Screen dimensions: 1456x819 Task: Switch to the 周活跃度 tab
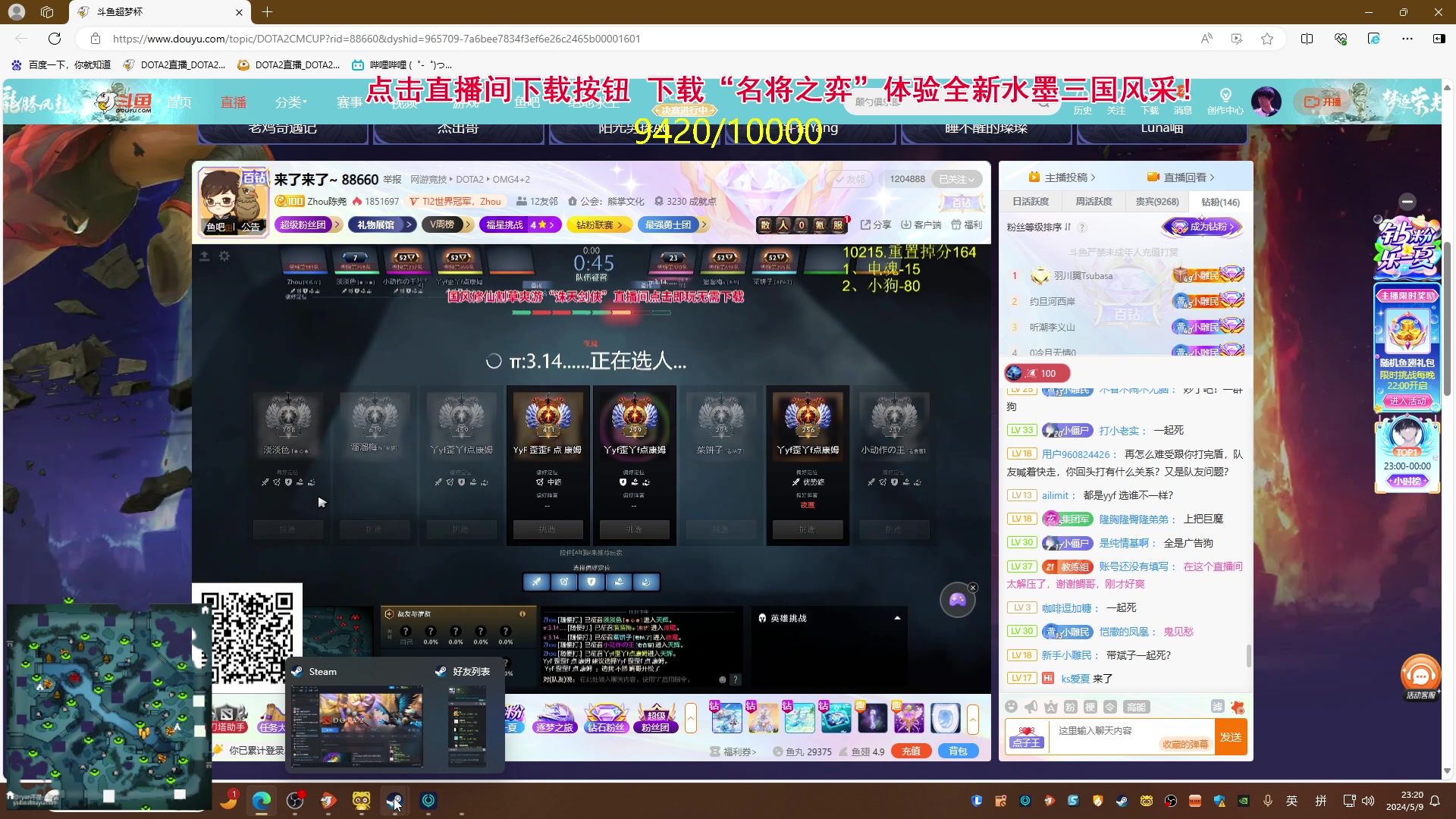pyautogui.click(x=1094, y=202)
